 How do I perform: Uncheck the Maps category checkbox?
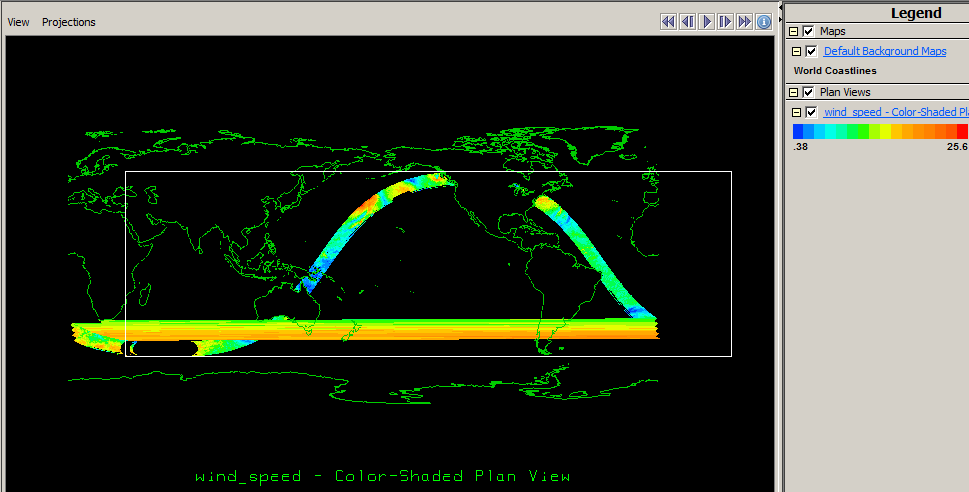[x=808, y=31]
